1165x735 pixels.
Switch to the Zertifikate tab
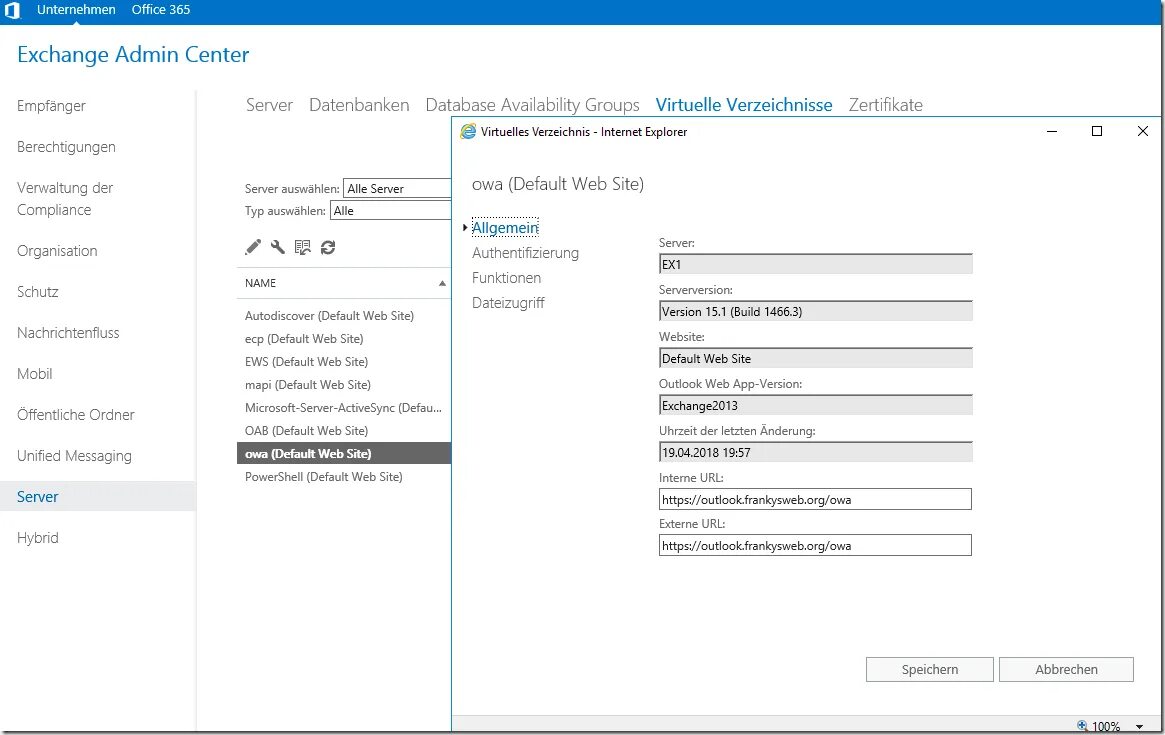(886, 105)
